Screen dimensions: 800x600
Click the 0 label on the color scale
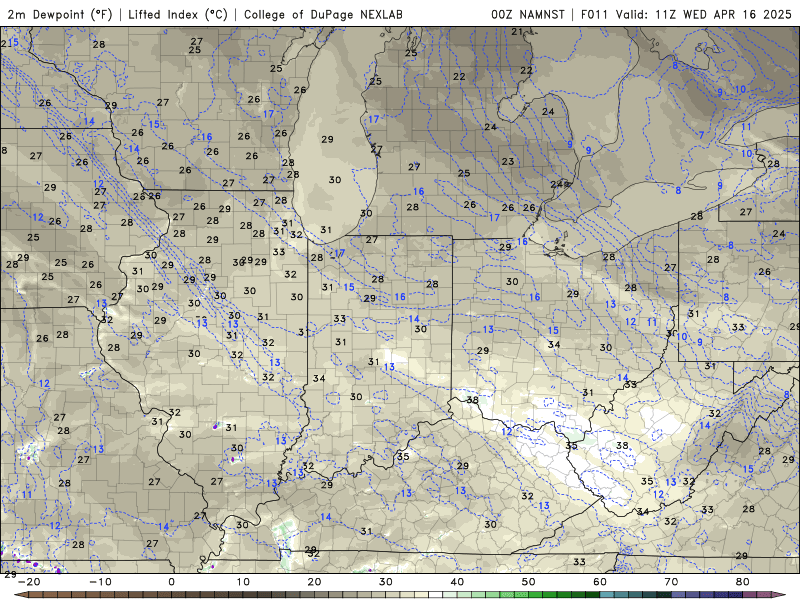171,582
